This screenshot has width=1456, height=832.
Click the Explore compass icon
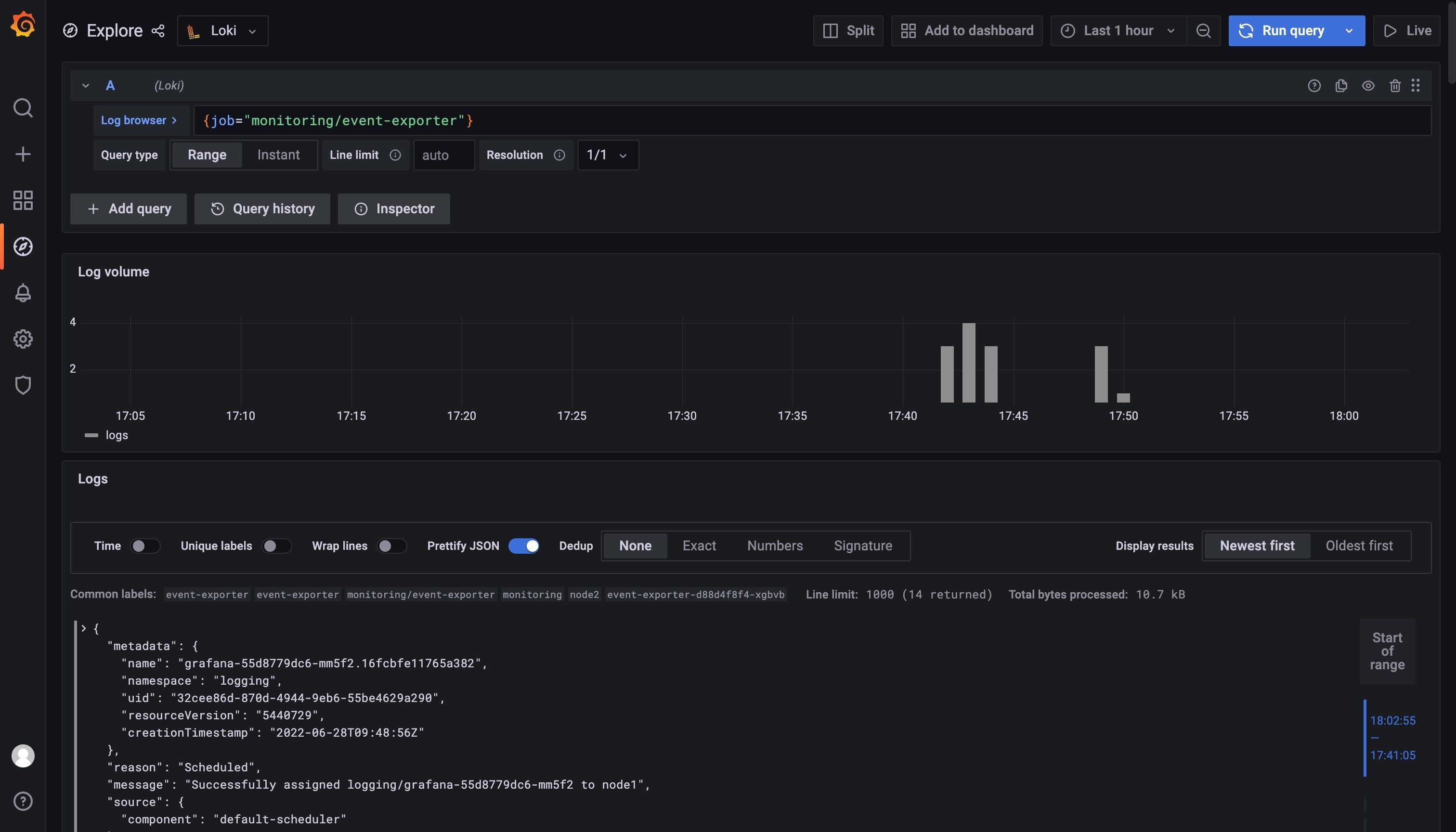(23, 247)
